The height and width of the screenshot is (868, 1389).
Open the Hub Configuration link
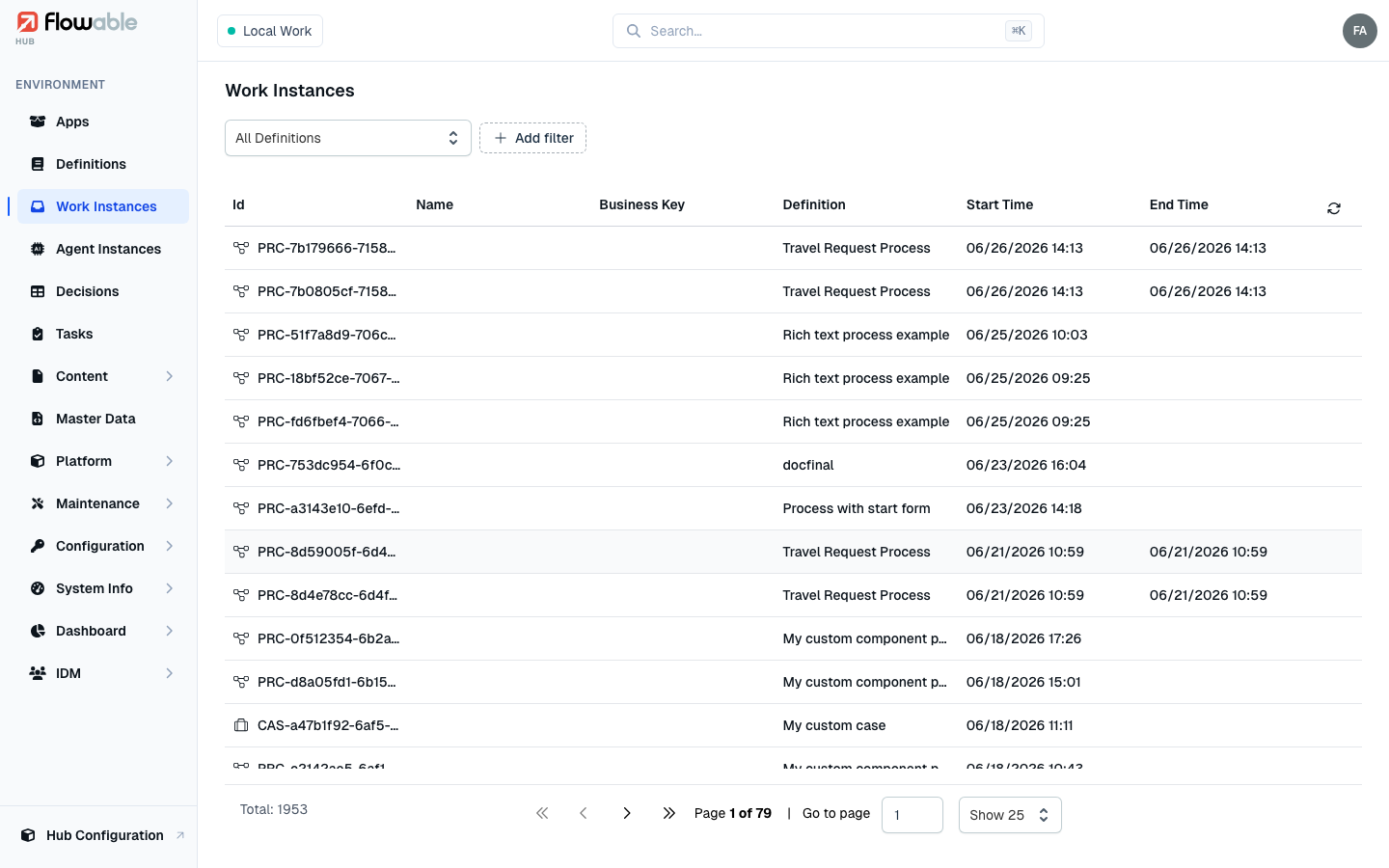click(103, 835)
